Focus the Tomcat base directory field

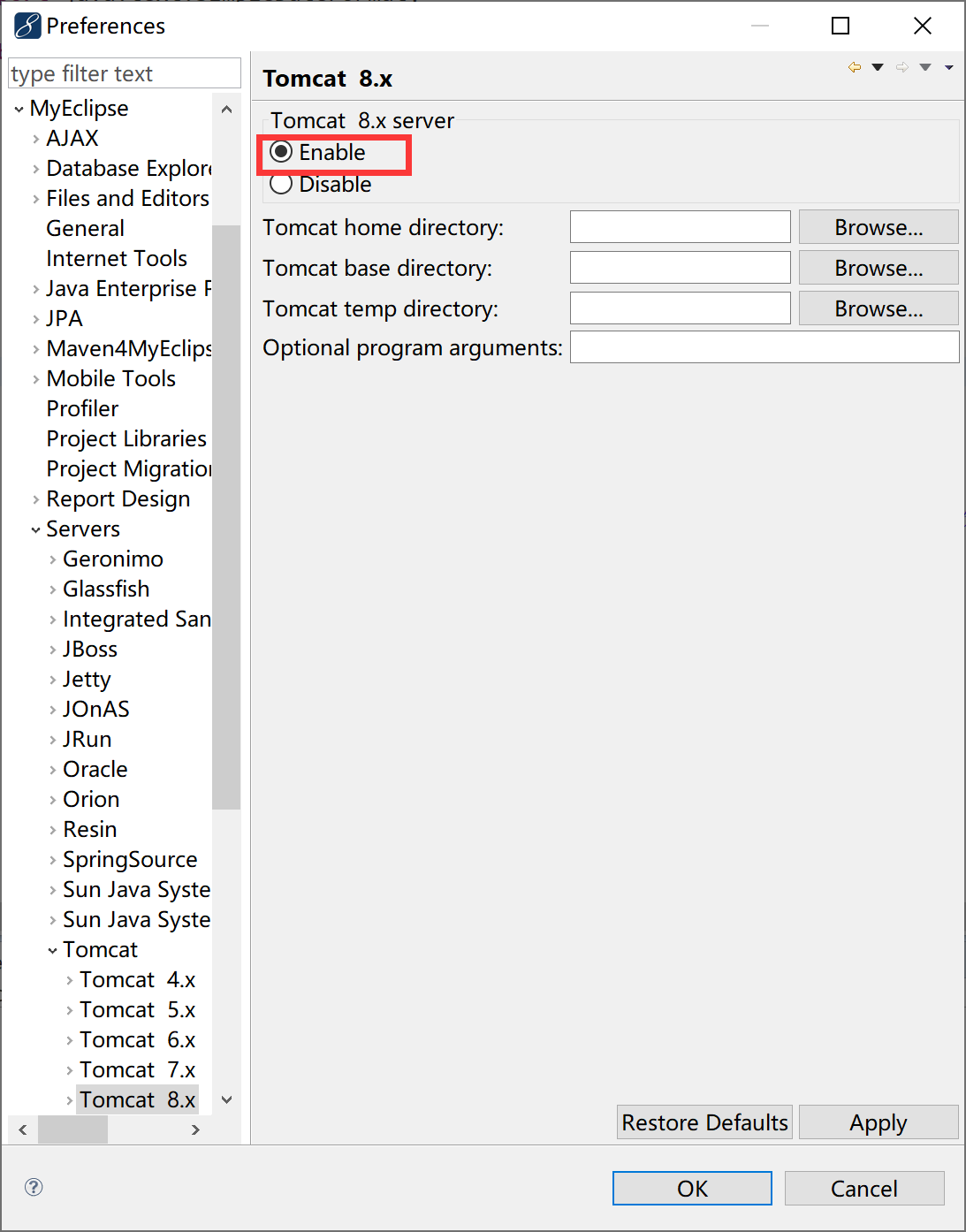tap(681, 268)
